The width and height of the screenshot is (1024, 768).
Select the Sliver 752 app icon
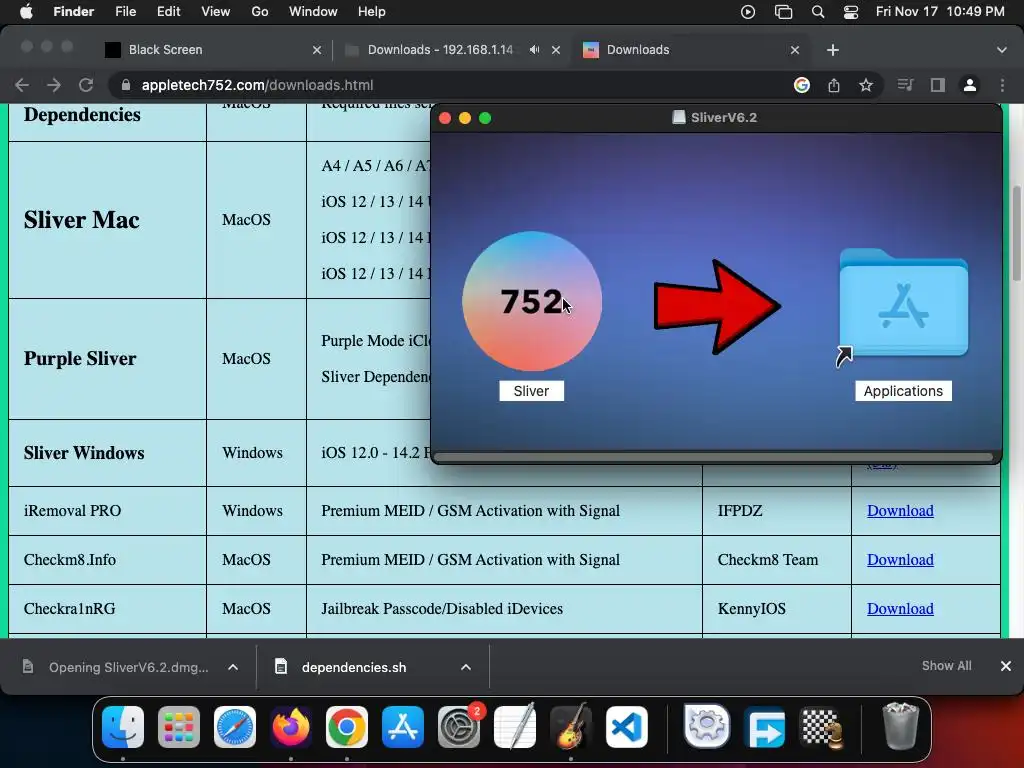pos(532,301)
